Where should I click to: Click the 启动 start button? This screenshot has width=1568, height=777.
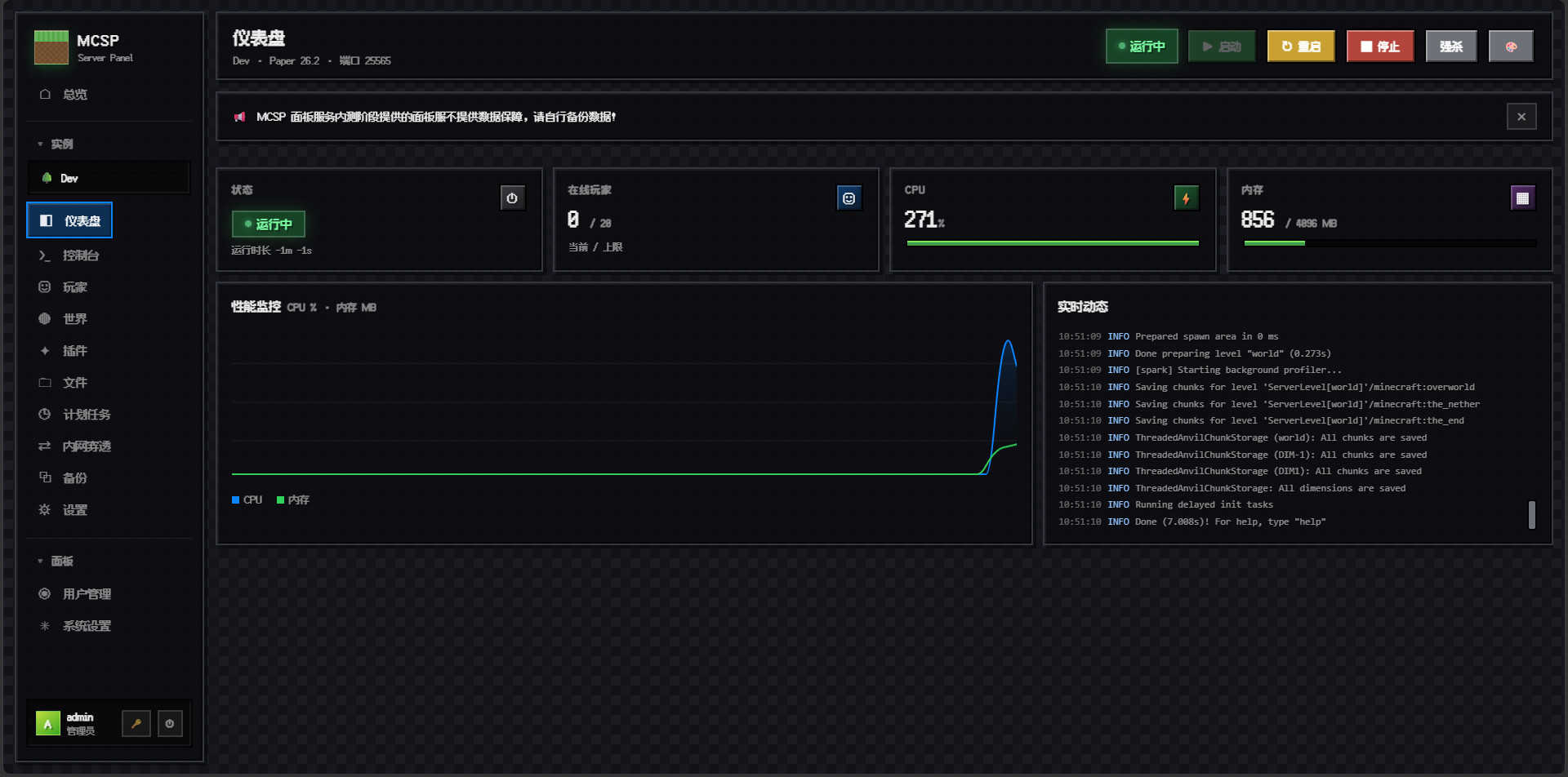click(x=1222, y=47)
